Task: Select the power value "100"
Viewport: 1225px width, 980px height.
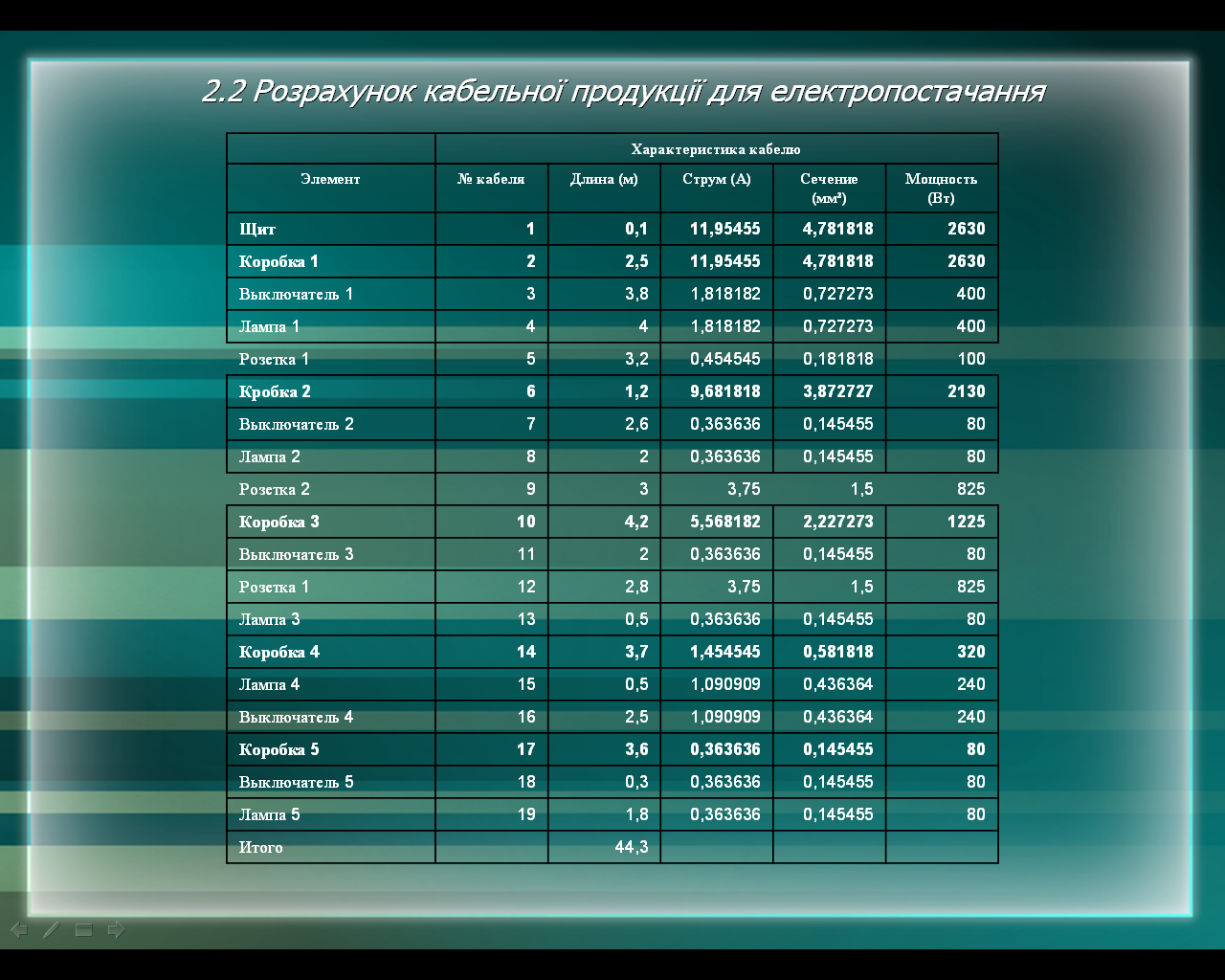Action: tap(971, 360)
